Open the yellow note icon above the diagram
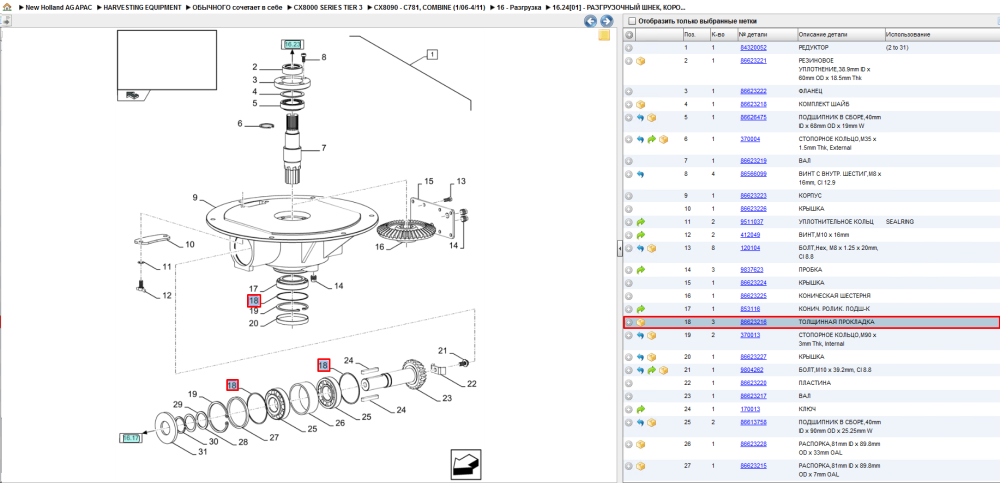Screen dimensions: 1000x483 (604, 35)
